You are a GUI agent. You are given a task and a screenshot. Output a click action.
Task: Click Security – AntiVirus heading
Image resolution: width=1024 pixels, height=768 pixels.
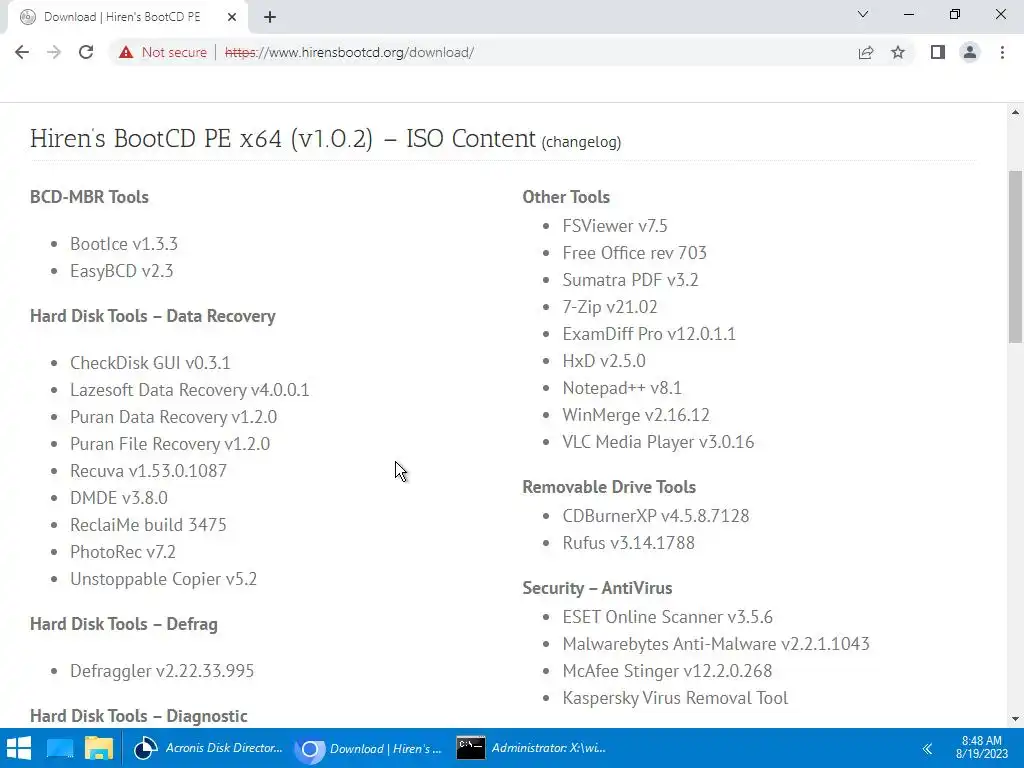tap(597, 588)
